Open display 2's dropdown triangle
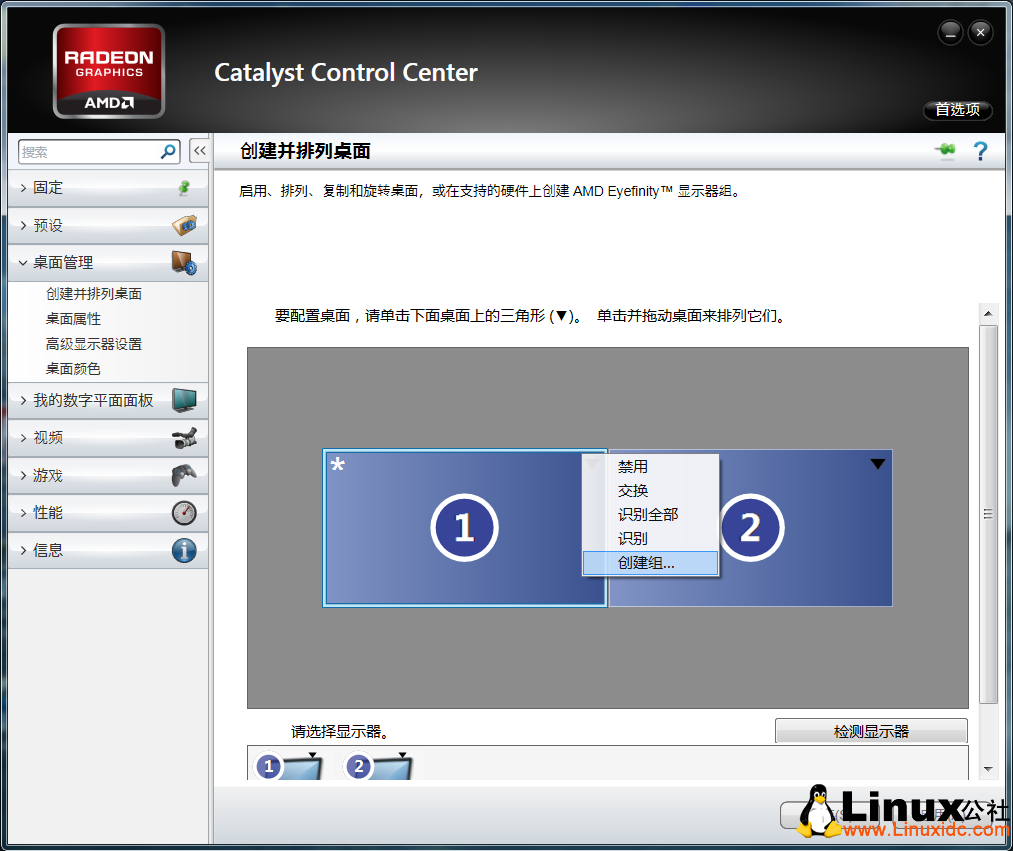The width and height of the screenshot is (1013, 851). coord(878,463)
